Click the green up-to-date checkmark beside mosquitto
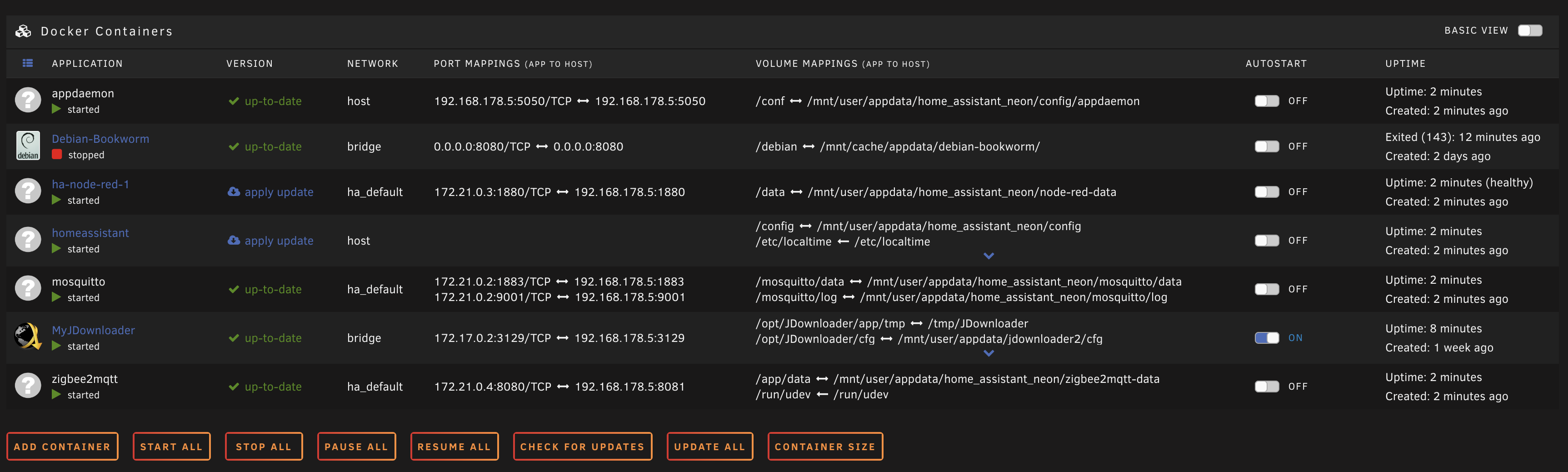1568x472 pixels. [x=233, y=289]
